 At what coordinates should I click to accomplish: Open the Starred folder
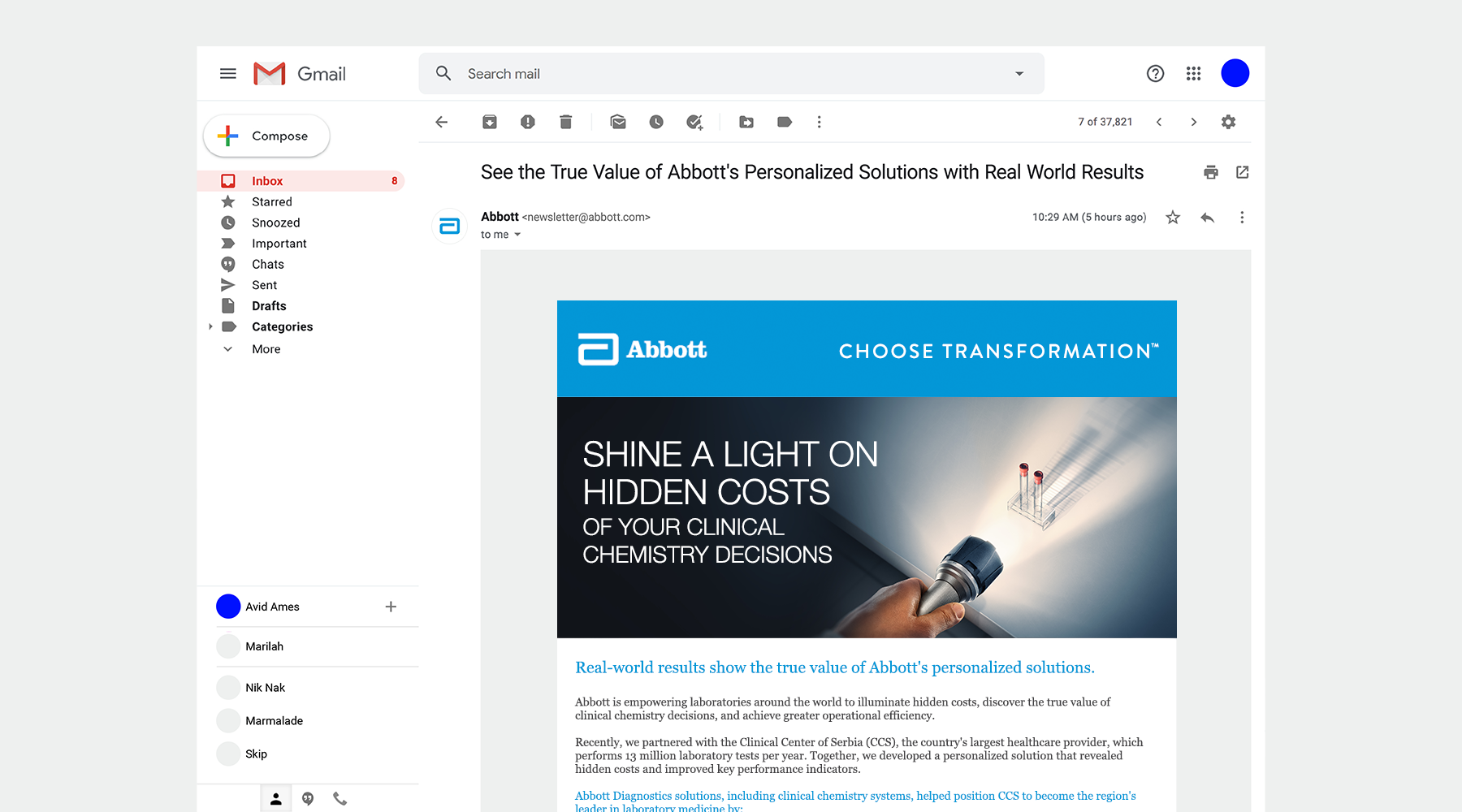coord(271,201)
